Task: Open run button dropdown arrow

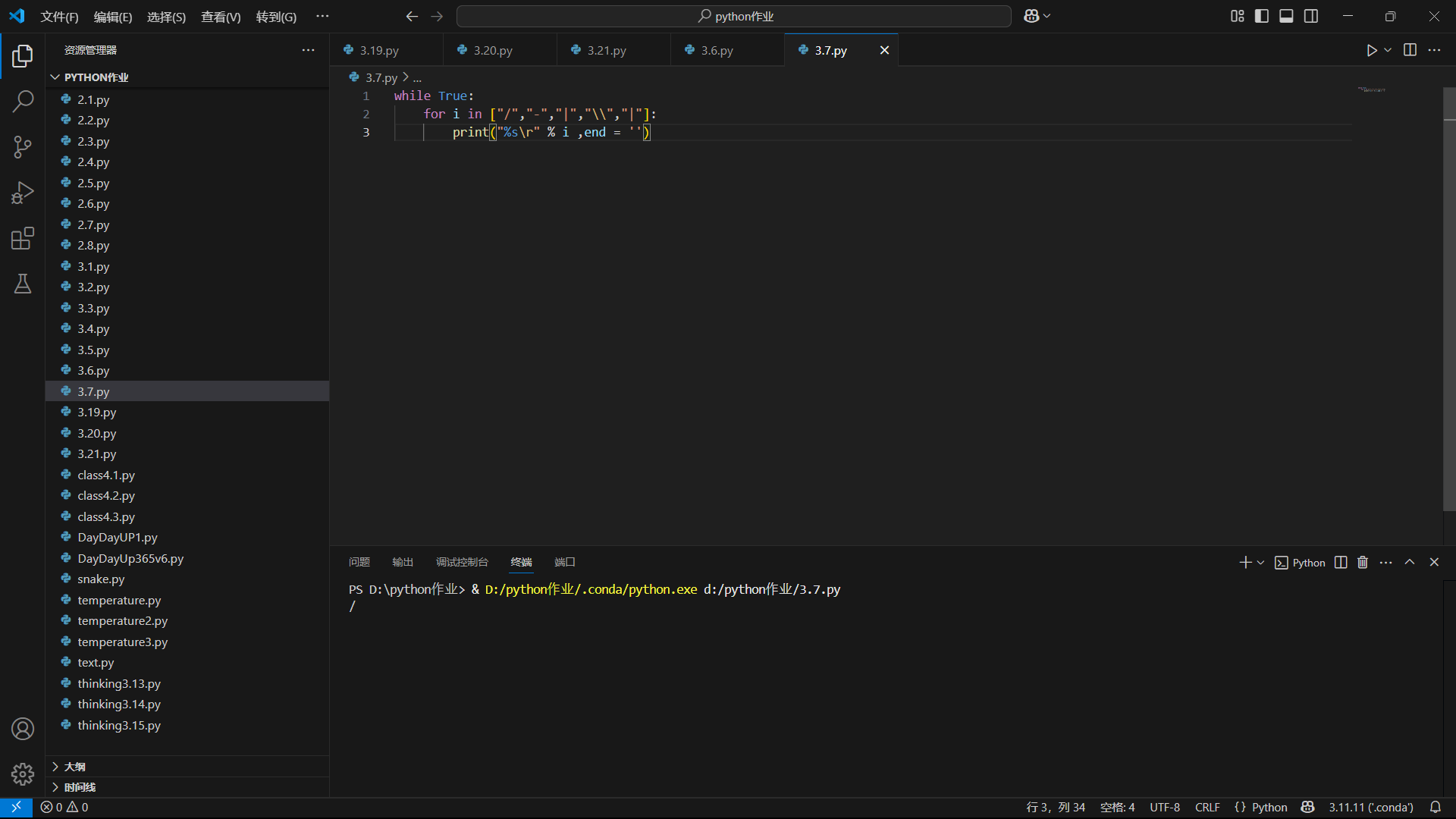Action: [x=1388, y=50]
